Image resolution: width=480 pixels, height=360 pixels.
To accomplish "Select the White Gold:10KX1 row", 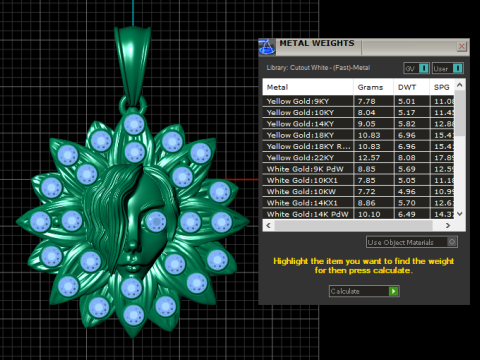I will (x=358, y=180).
